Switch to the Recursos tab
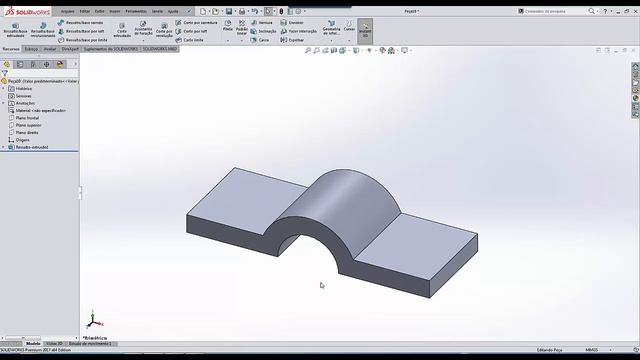This screenshot has width=640, height=360. [x=11, y=49]
